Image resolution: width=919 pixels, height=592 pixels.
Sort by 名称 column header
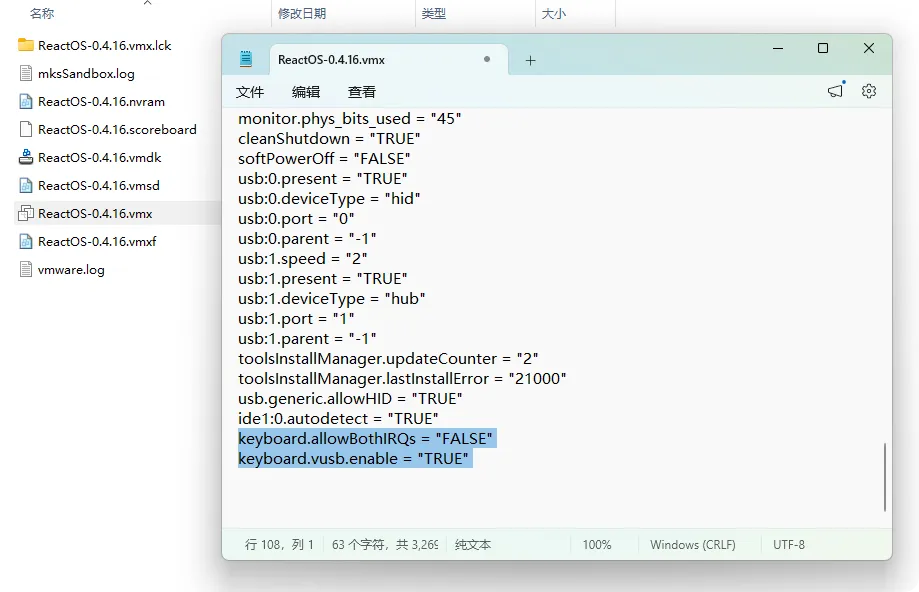click(x=42, y=13)
